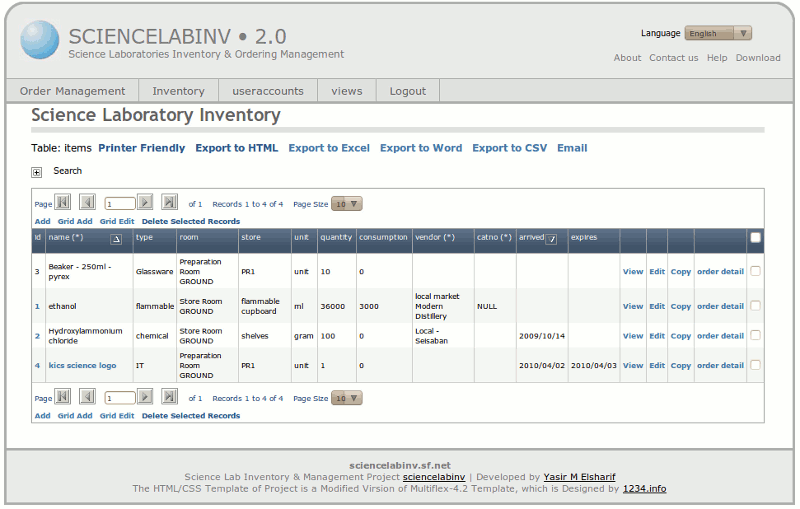Open the Order Management menu
The height and width of the screenshot is (509, 800).
coord(73,91)
